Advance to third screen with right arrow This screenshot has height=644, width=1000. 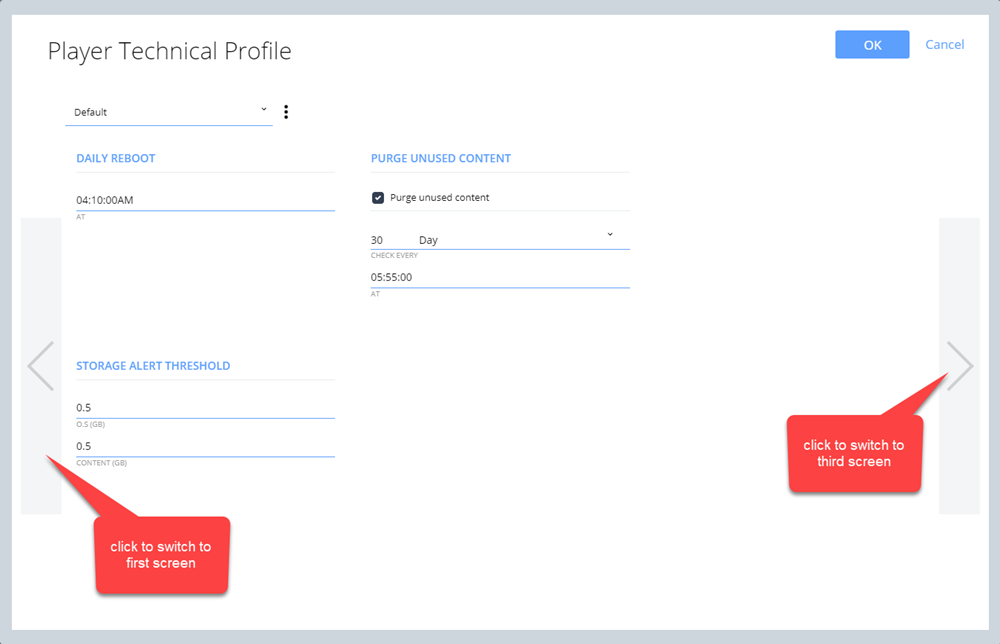coord(959,365)
